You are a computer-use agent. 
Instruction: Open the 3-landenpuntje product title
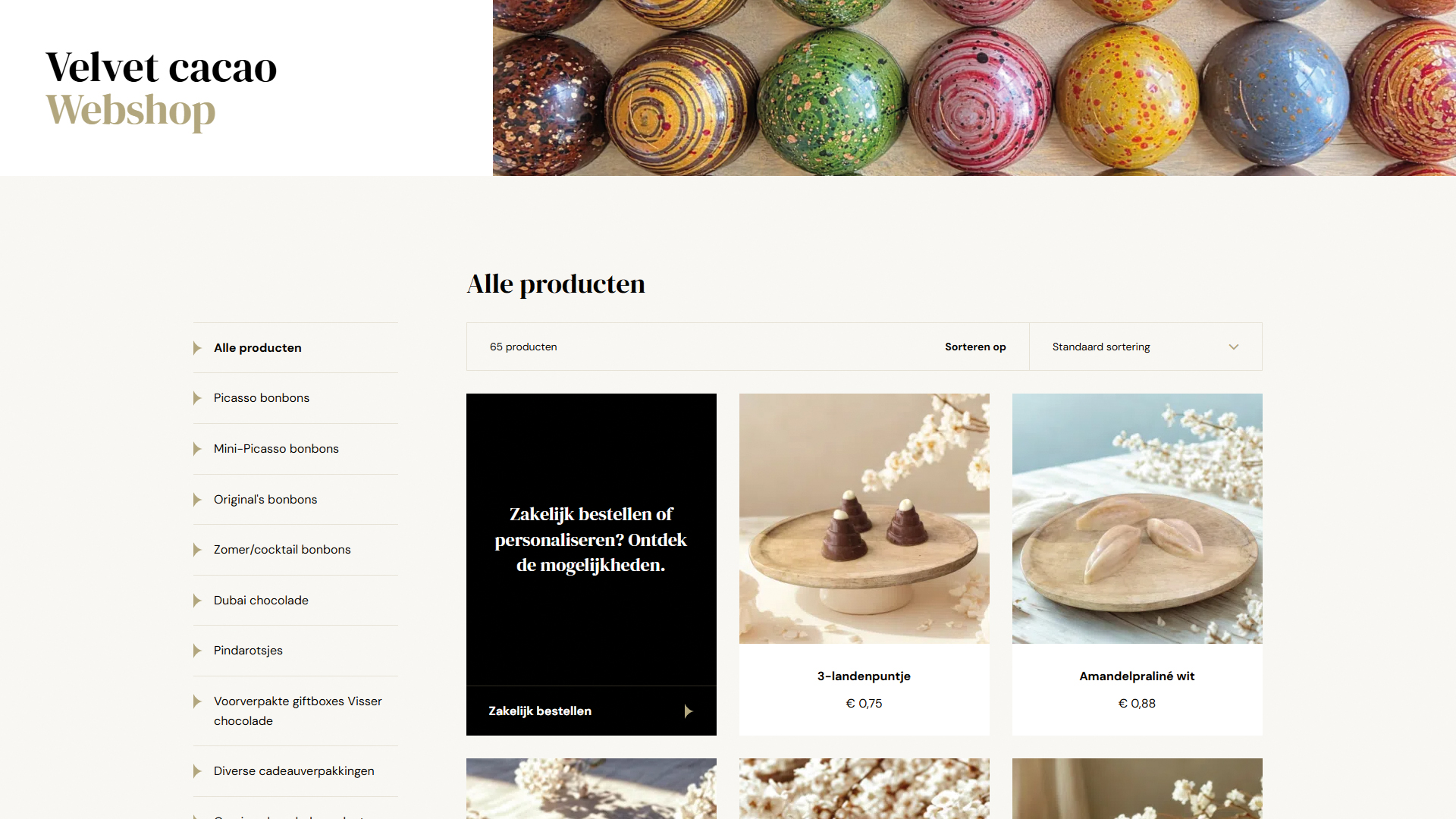(864, 676)
